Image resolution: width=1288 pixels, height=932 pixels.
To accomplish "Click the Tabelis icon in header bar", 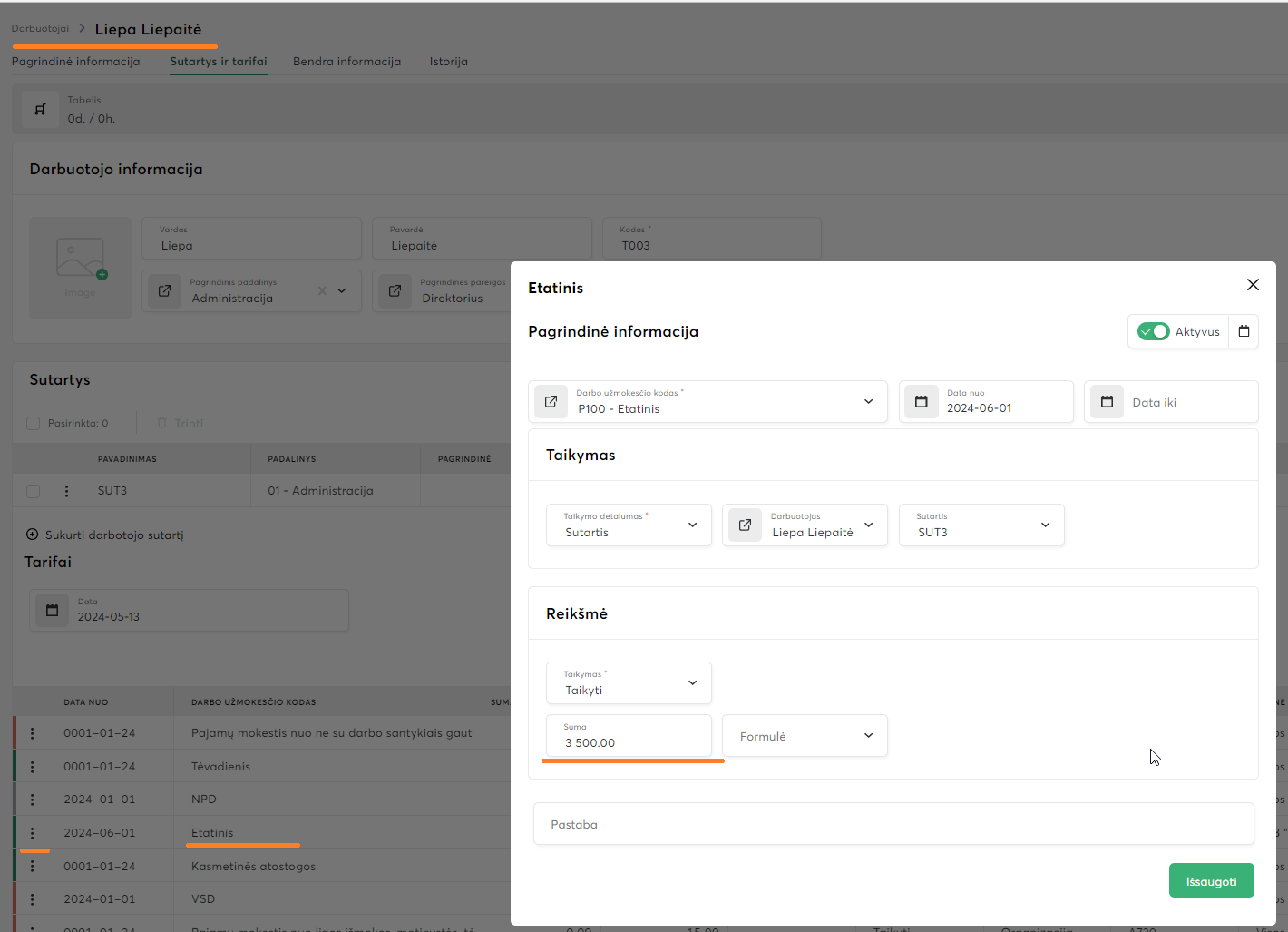I will [x=40, y=109].
